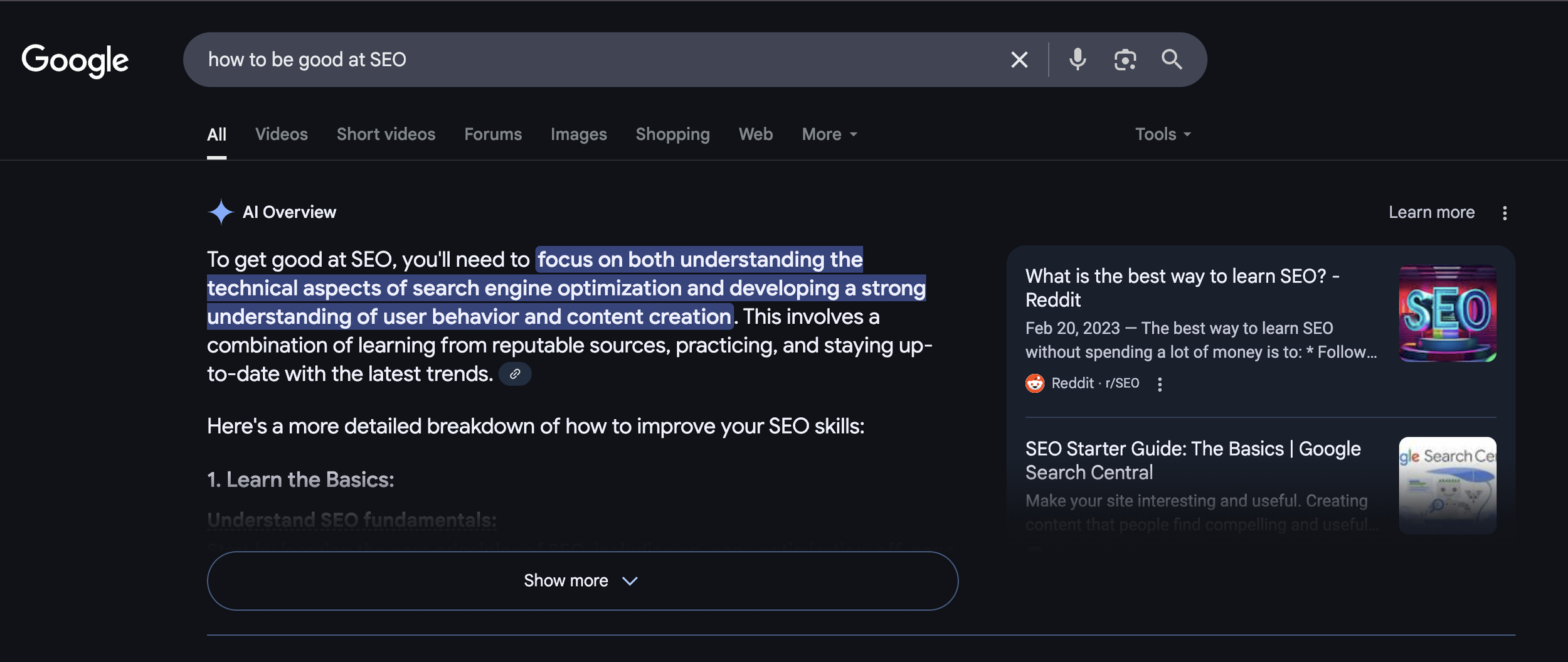Open Google Lens image search icon
Image resolution: width=1568 pixels, height=662 pixels.
(1125, 60)
